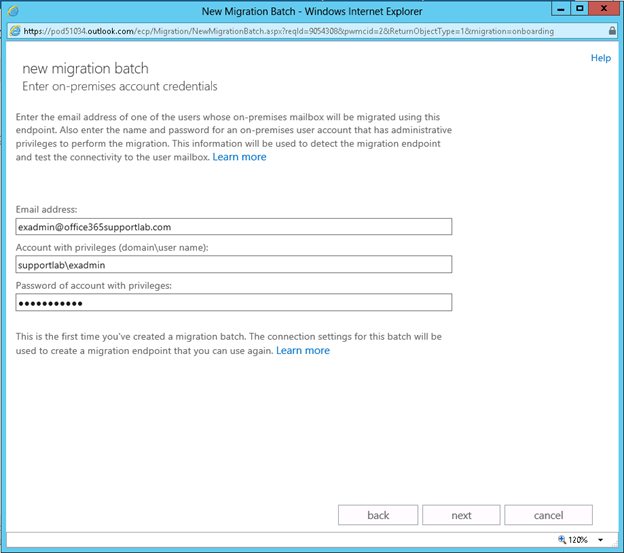This screenshot has width=624, height=553.
Task: Focus the Password of account field
Action: [234, 302]
